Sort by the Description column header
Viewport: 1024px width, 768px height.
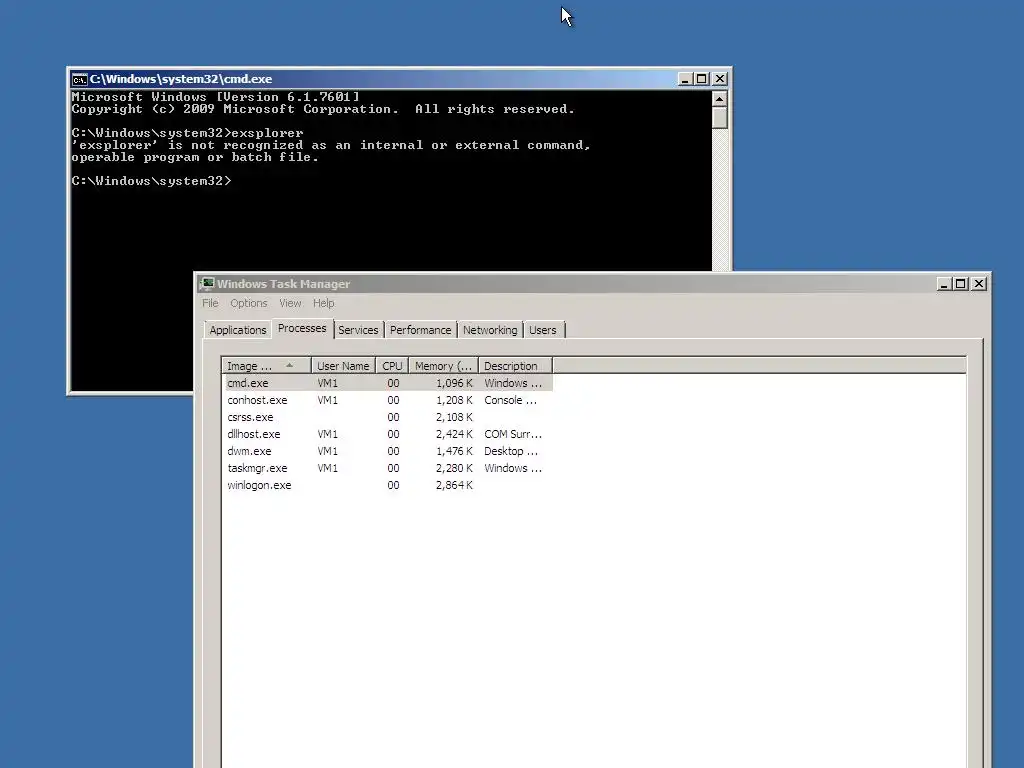(515, 366)
